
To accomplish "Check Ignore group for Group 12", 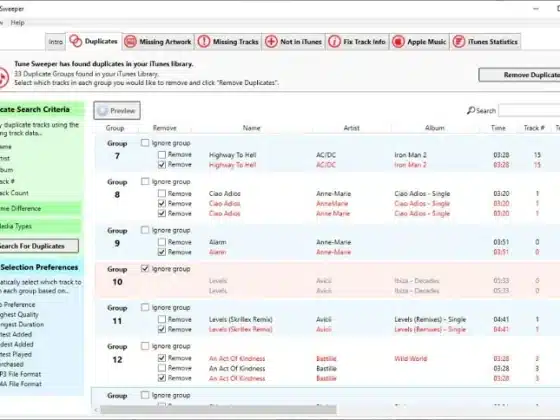I will coord(145,346).
